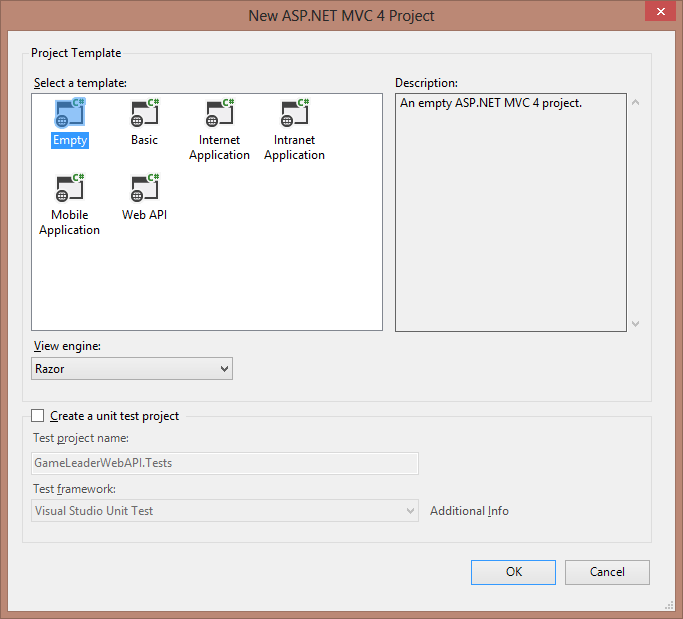Click the description text 'An empty ASP.NET MVC 4 project.'
The height and width of the screenshot is (619, 683).
[x=491, y=103]
